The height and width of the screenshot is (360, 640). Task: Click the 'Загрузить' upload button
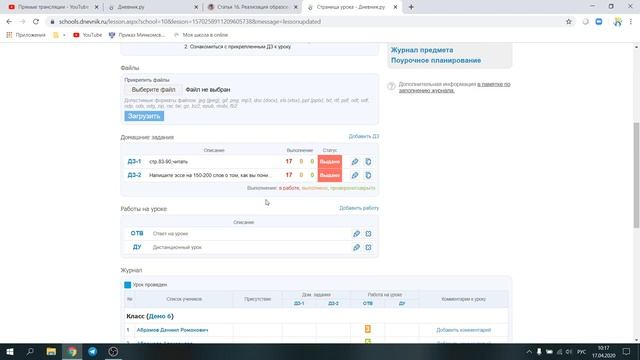[144, 116]
